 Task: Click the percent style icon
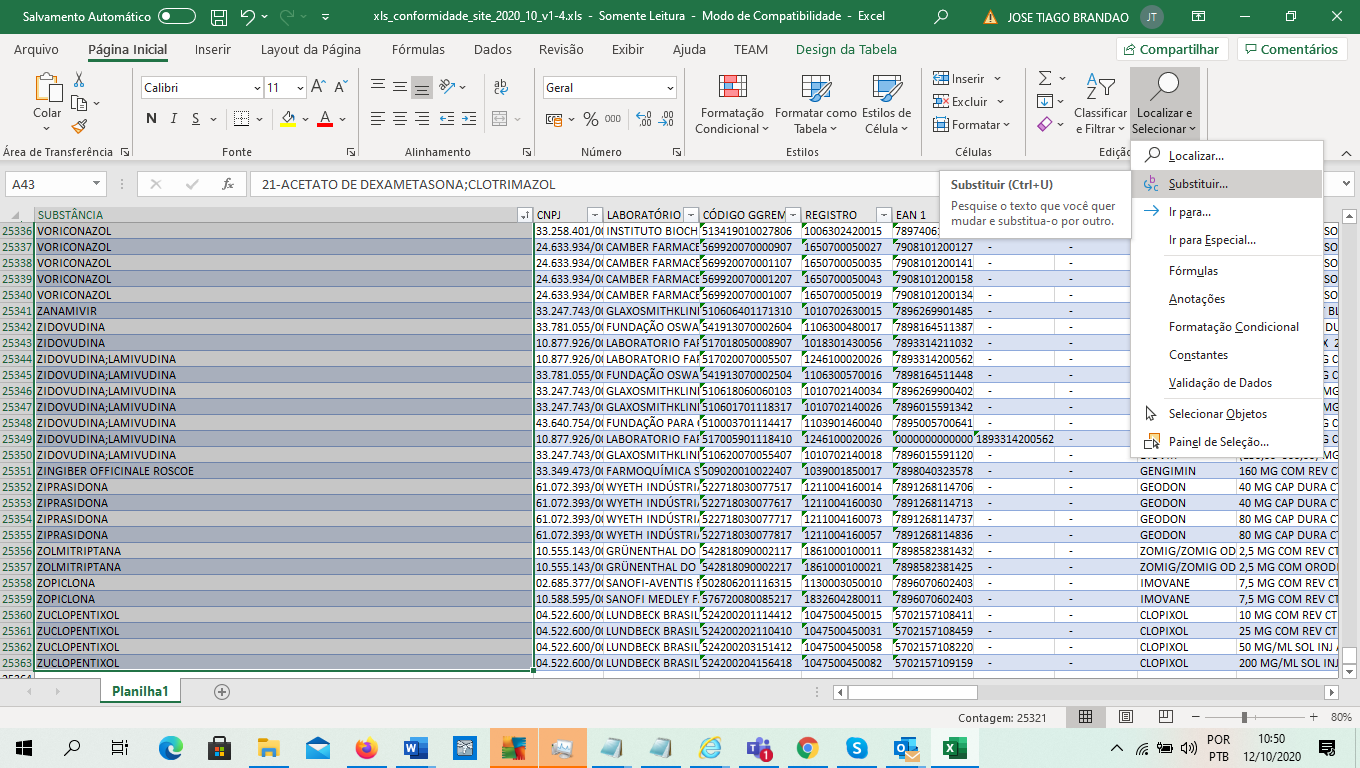coord(590,119)
